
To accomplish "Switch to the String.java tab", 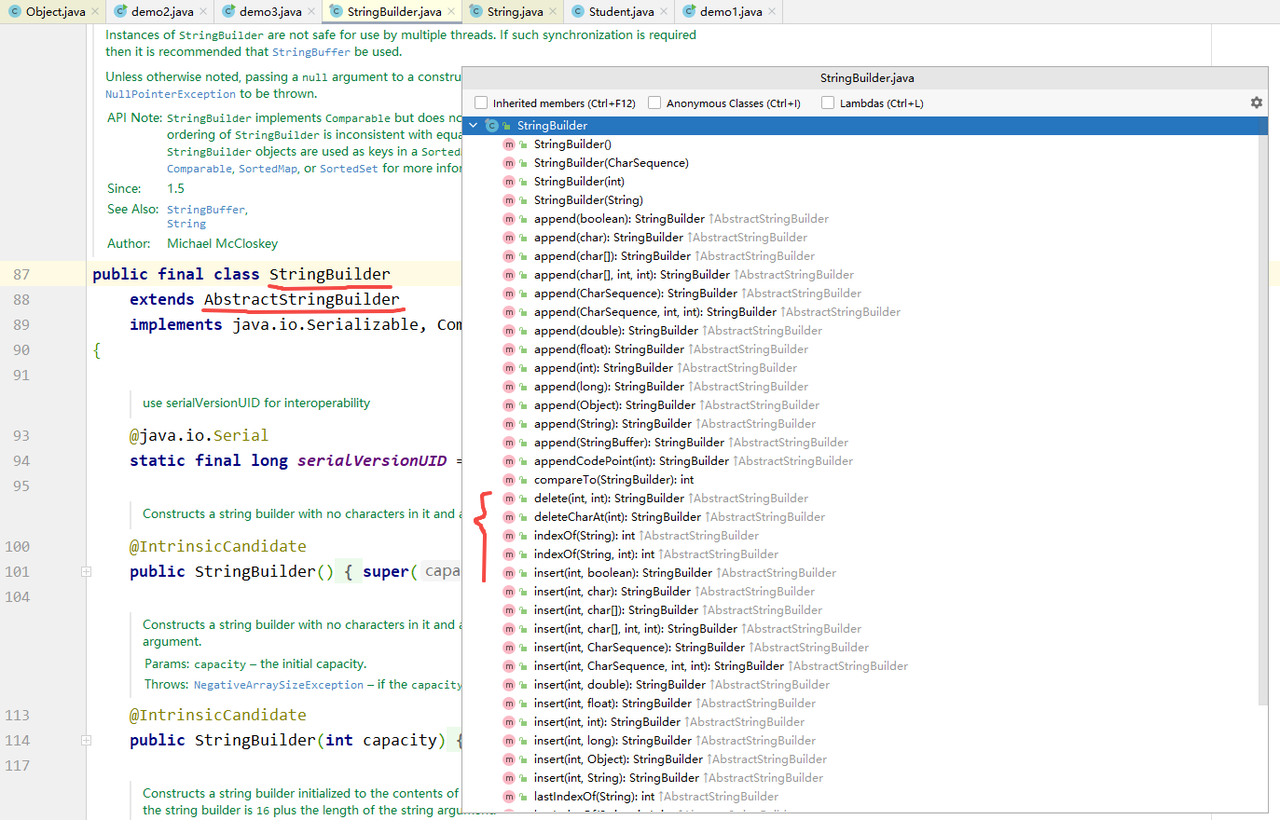I will 511,12.
